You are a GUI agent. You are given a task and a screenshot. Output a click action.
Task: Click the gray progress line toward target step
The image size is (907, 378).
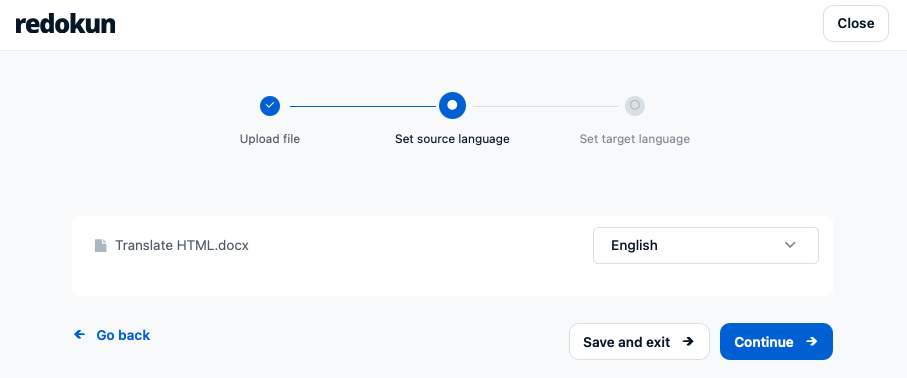(x=545, y=106)
